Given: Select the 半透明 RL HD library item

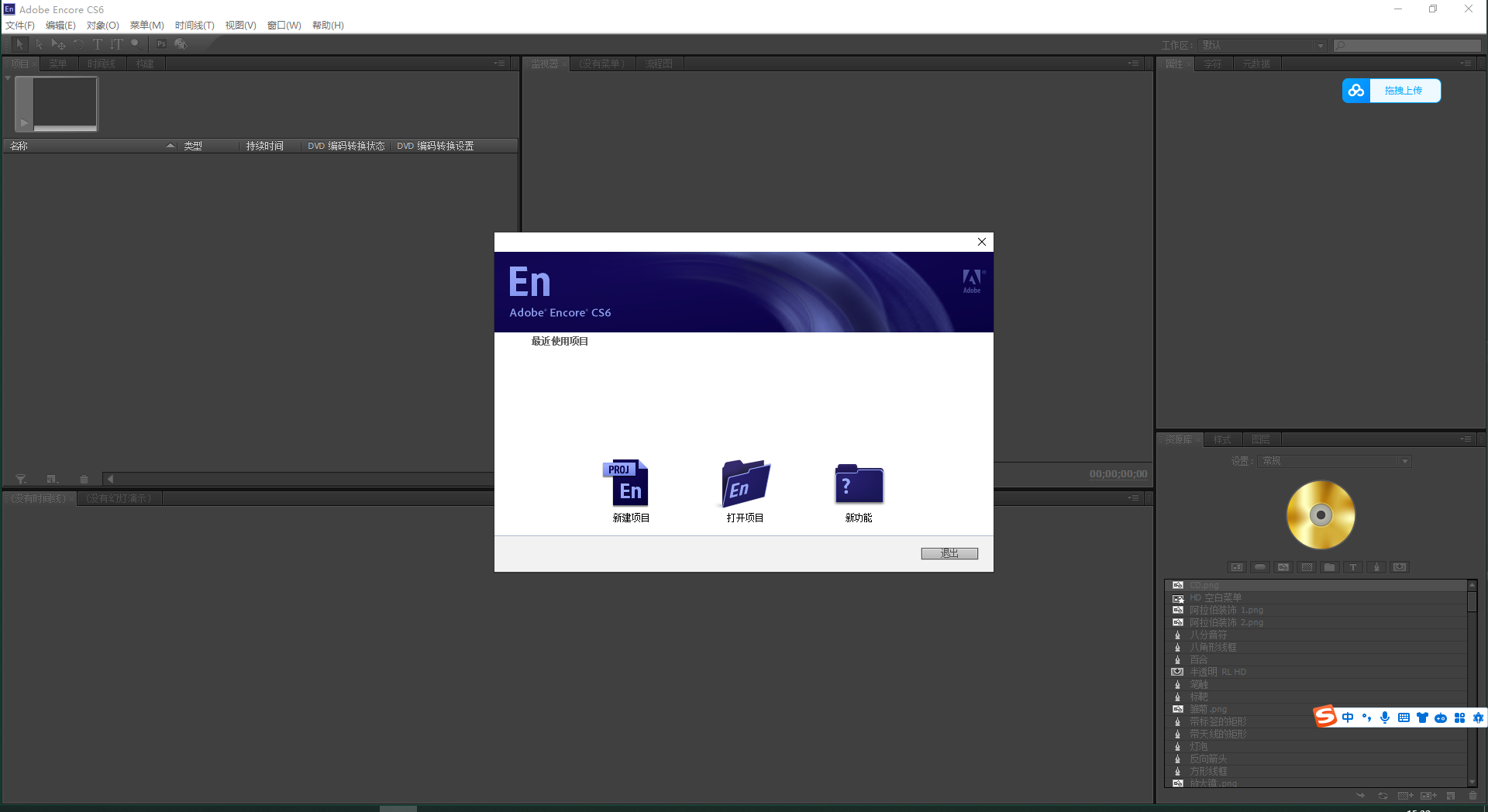Looking at the screenshot, I should [1316, 672].
